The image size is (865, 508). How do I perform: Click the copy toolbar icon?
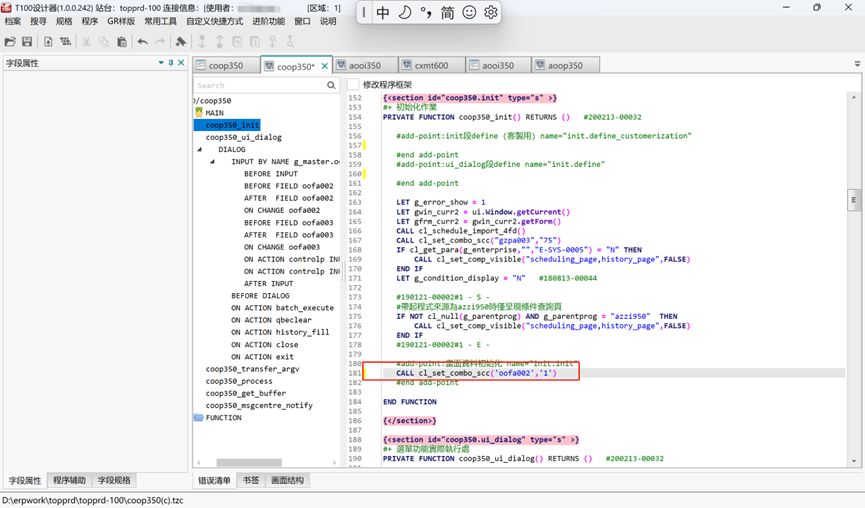[104, 42]
